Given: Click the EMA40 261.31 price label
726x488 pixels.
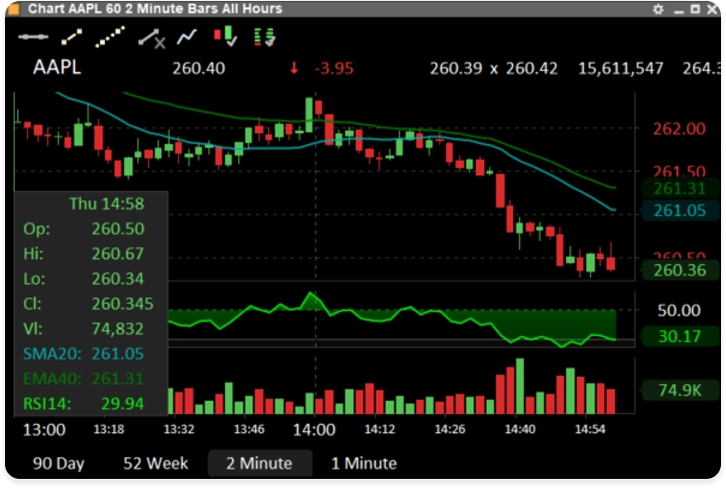Looking at the screenshot, I should [680, 189].
